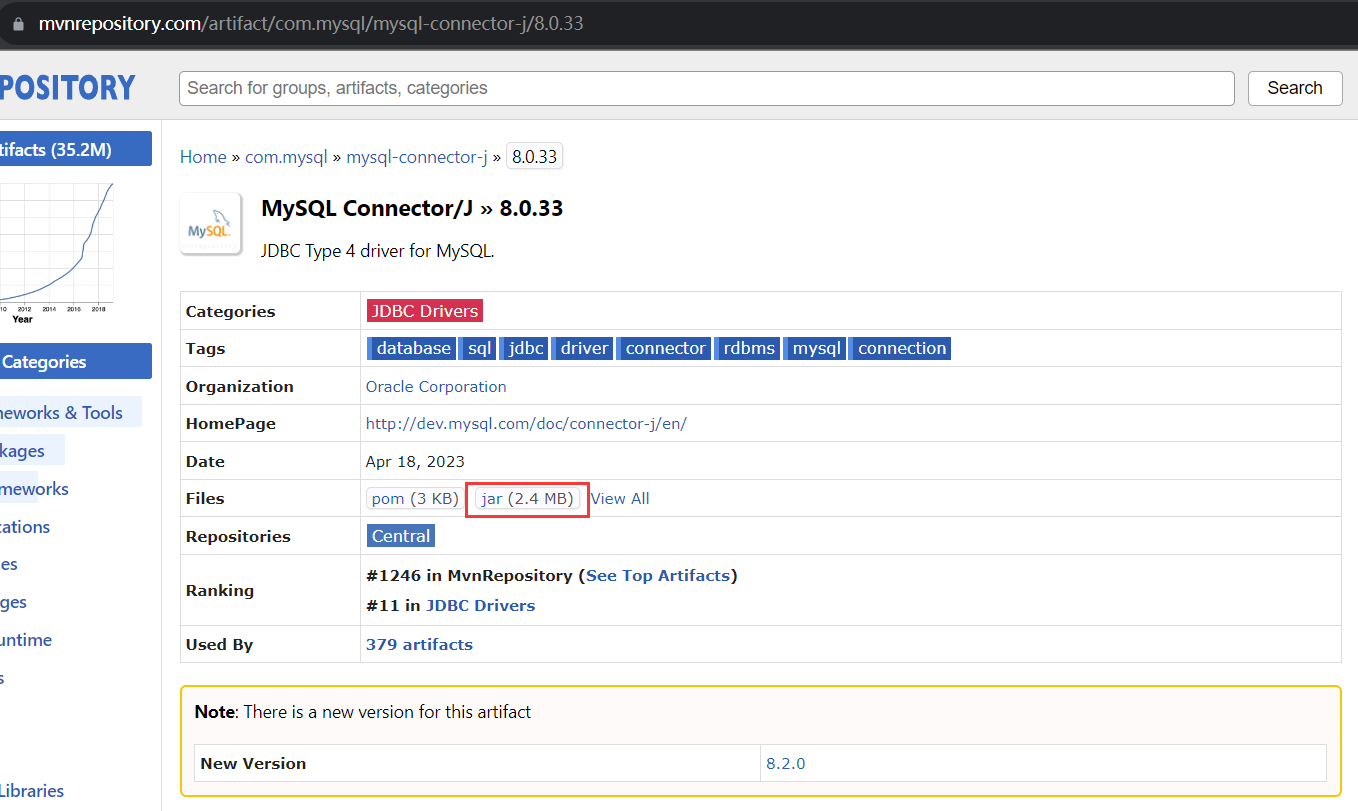Select the sql tag

point(479,348)
